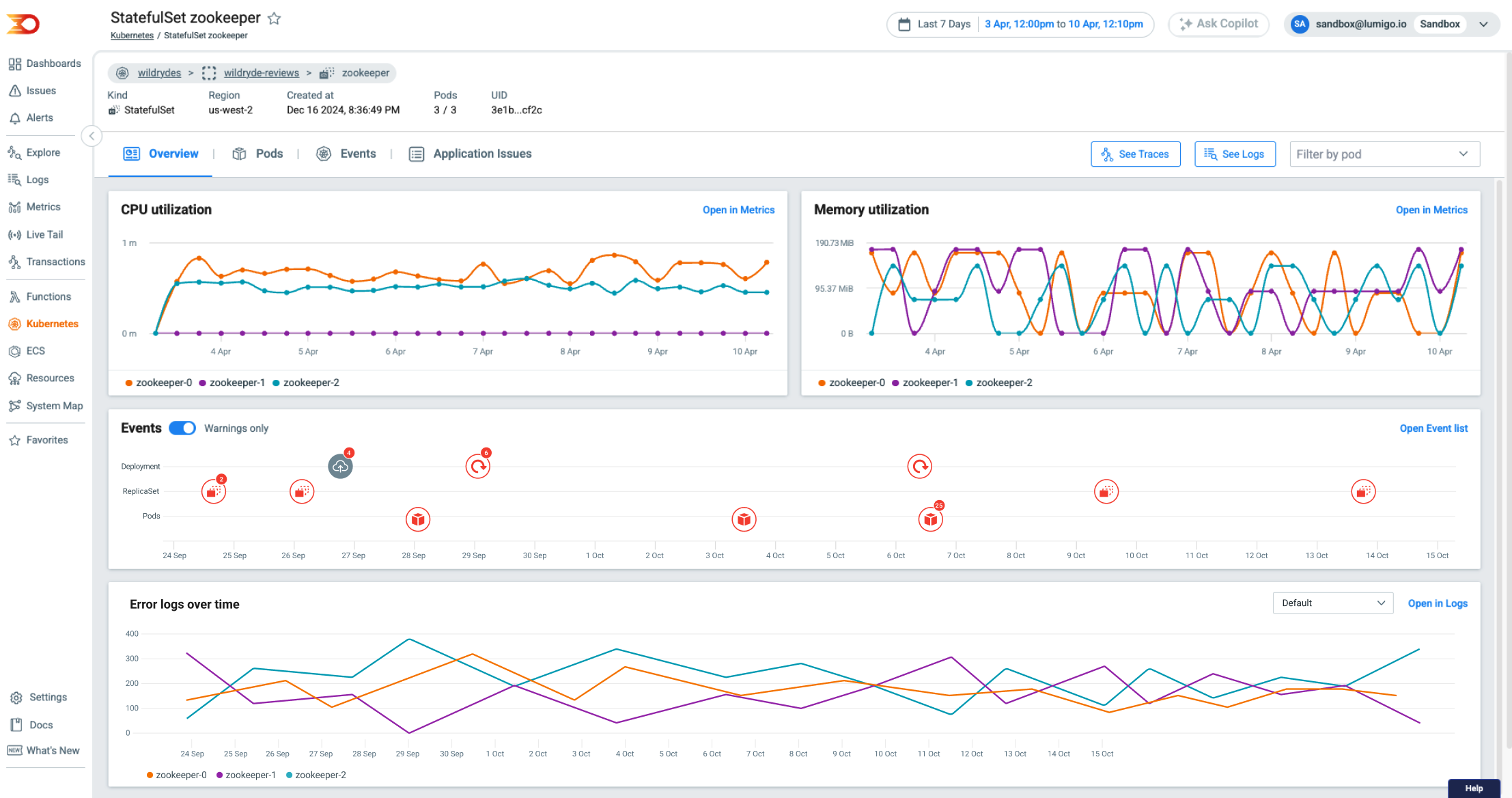
Task: Click the ReplicaSet event marker with badge 2
Action: (x=214, y=491)
